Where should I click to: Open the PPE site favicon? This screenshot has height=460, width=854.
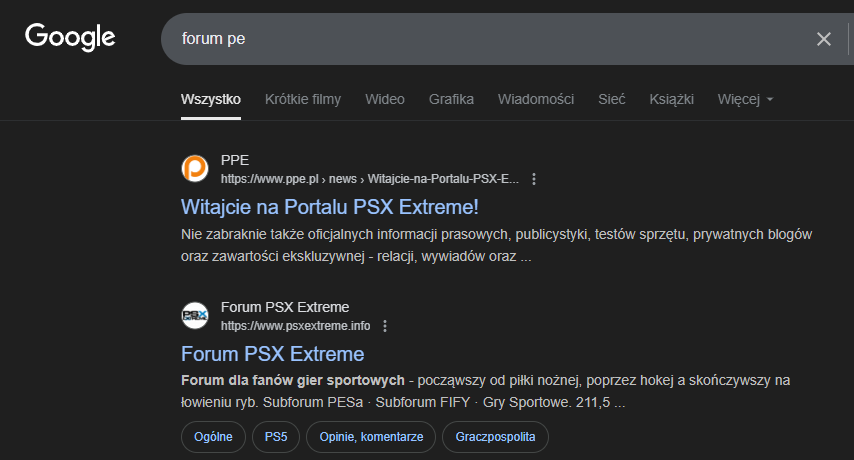194,168
